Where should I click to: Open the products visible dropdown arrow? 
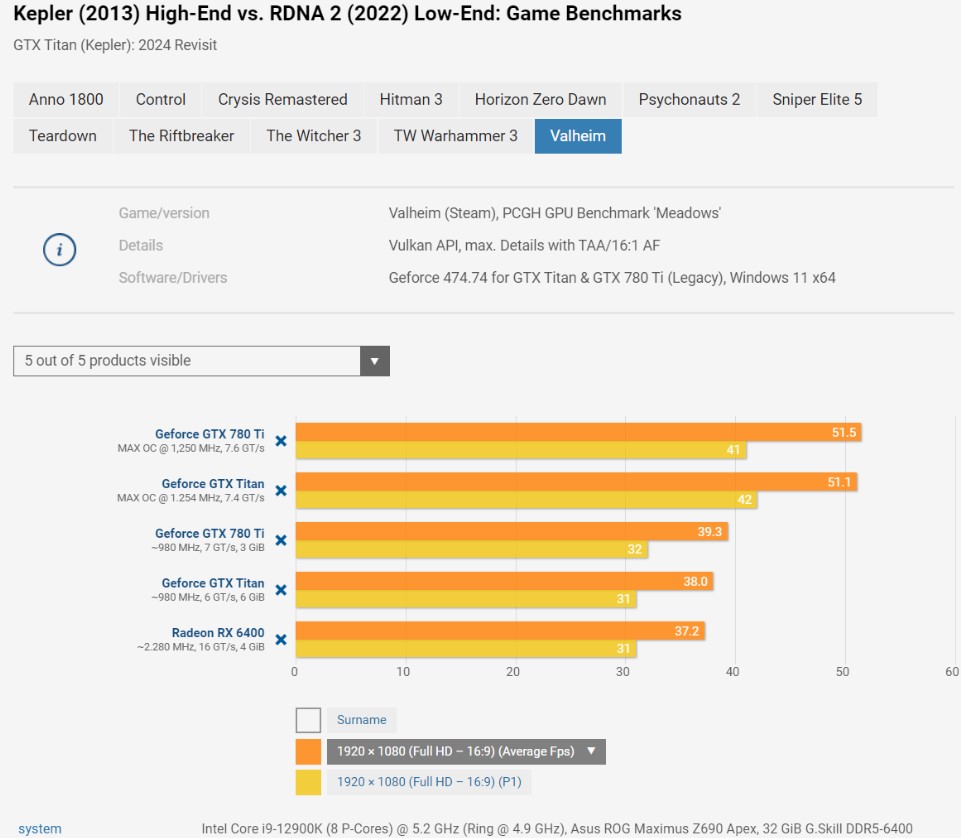click(374, 361)
